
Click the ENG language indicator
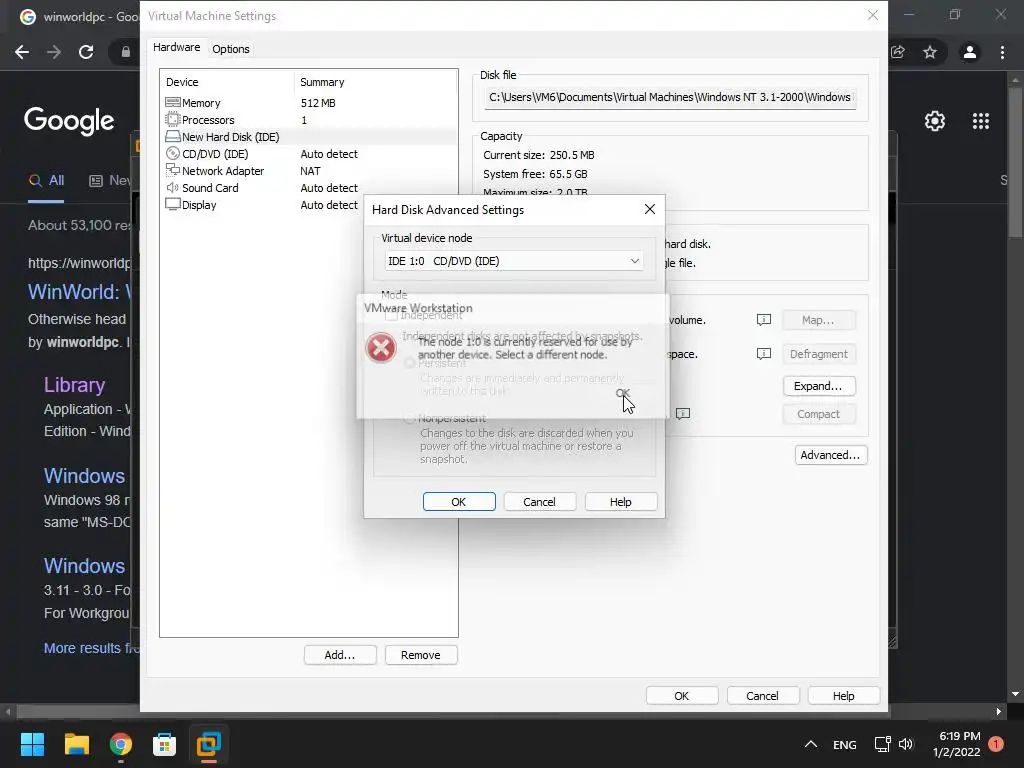point(844,744)
